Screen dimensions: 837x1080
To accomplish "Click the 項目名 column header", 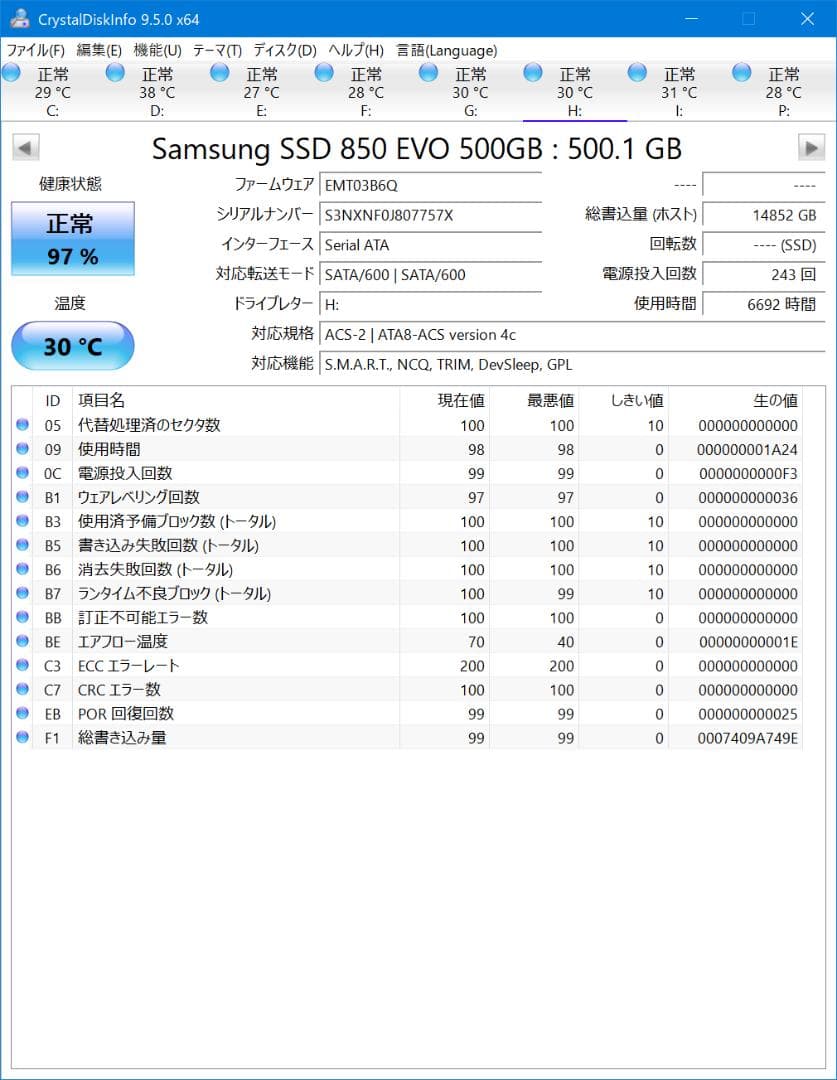I will [x=236, y=400].
